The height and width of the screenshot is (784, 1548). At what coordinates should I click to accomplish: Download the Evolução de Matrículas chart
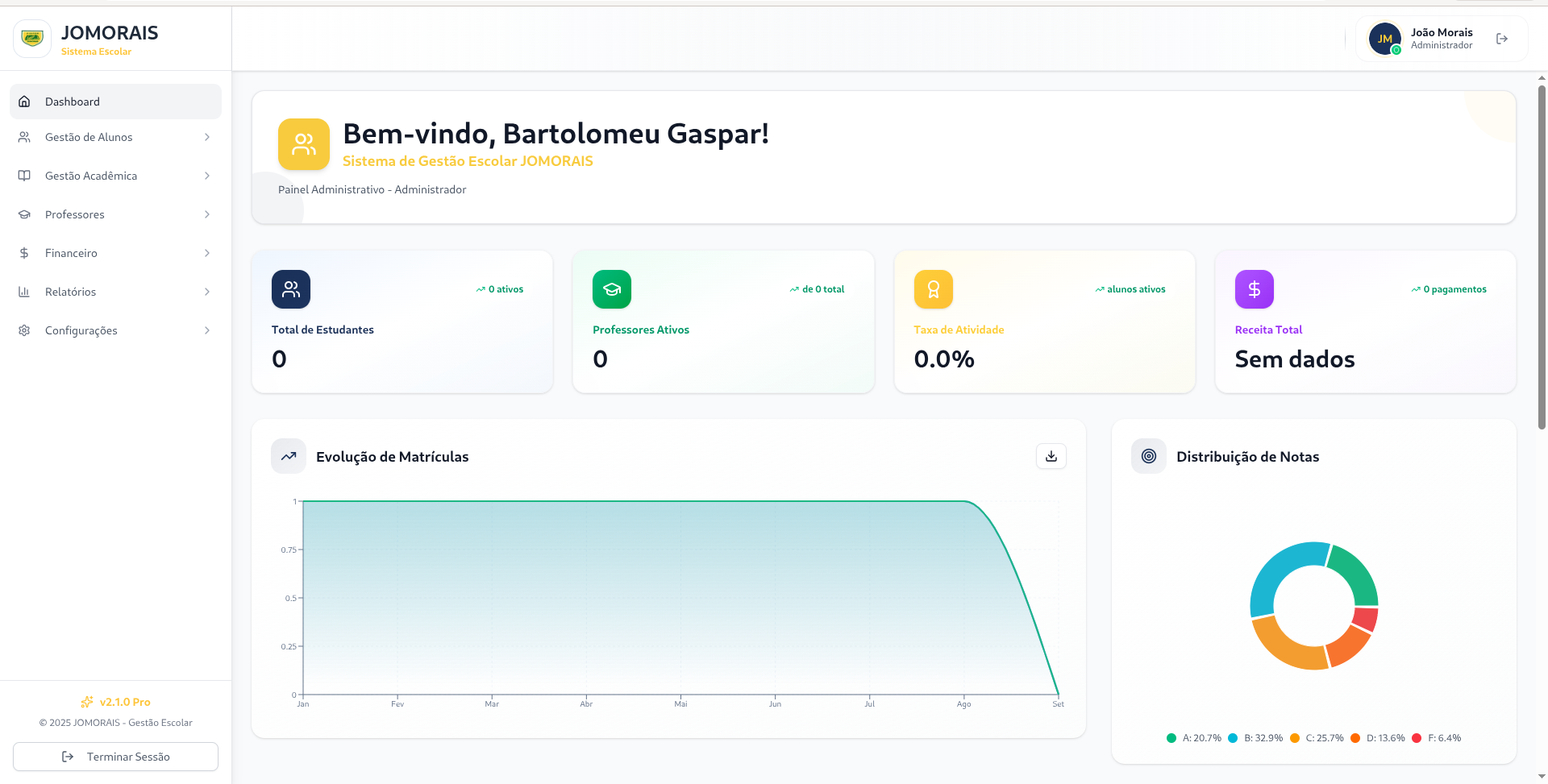pyautogui.click(x=1051, y=456)
